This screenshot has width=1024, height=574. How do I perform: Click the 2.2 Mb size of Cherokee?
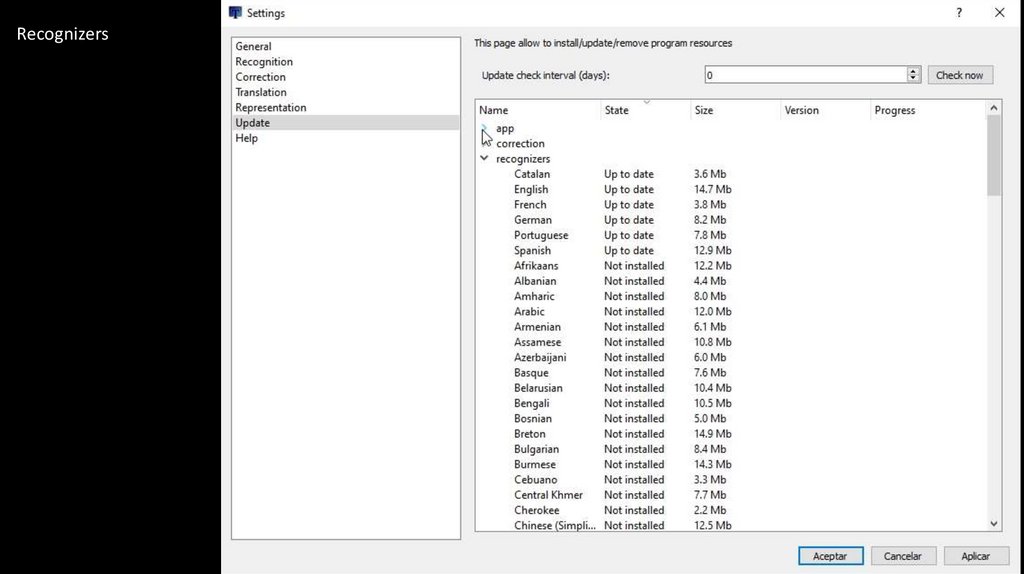pyautogui.click(x=709, y=511)
